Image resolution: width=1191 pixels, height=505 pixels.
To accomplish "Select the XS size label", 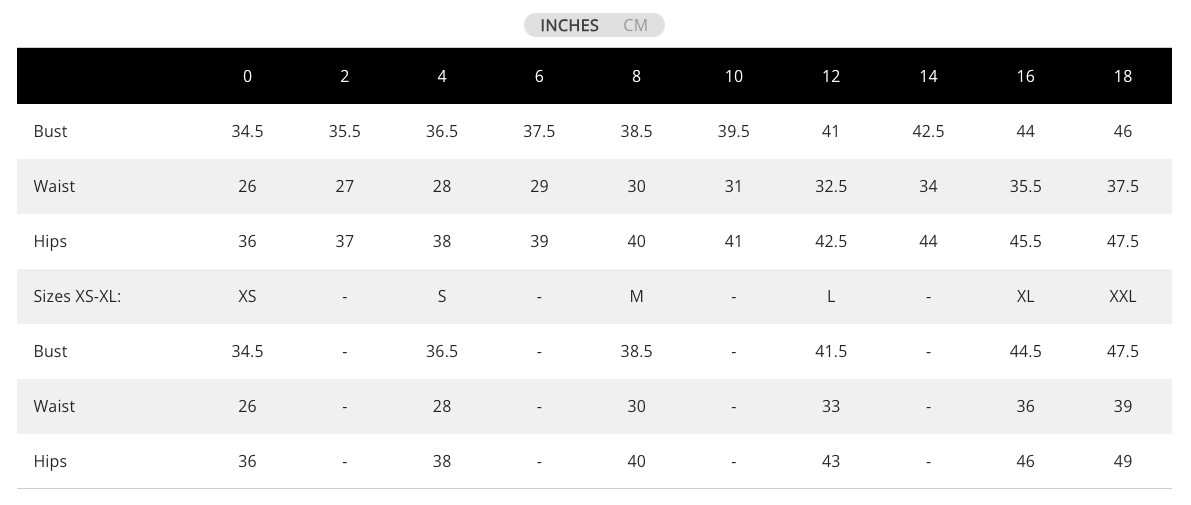I will [247, 296].
